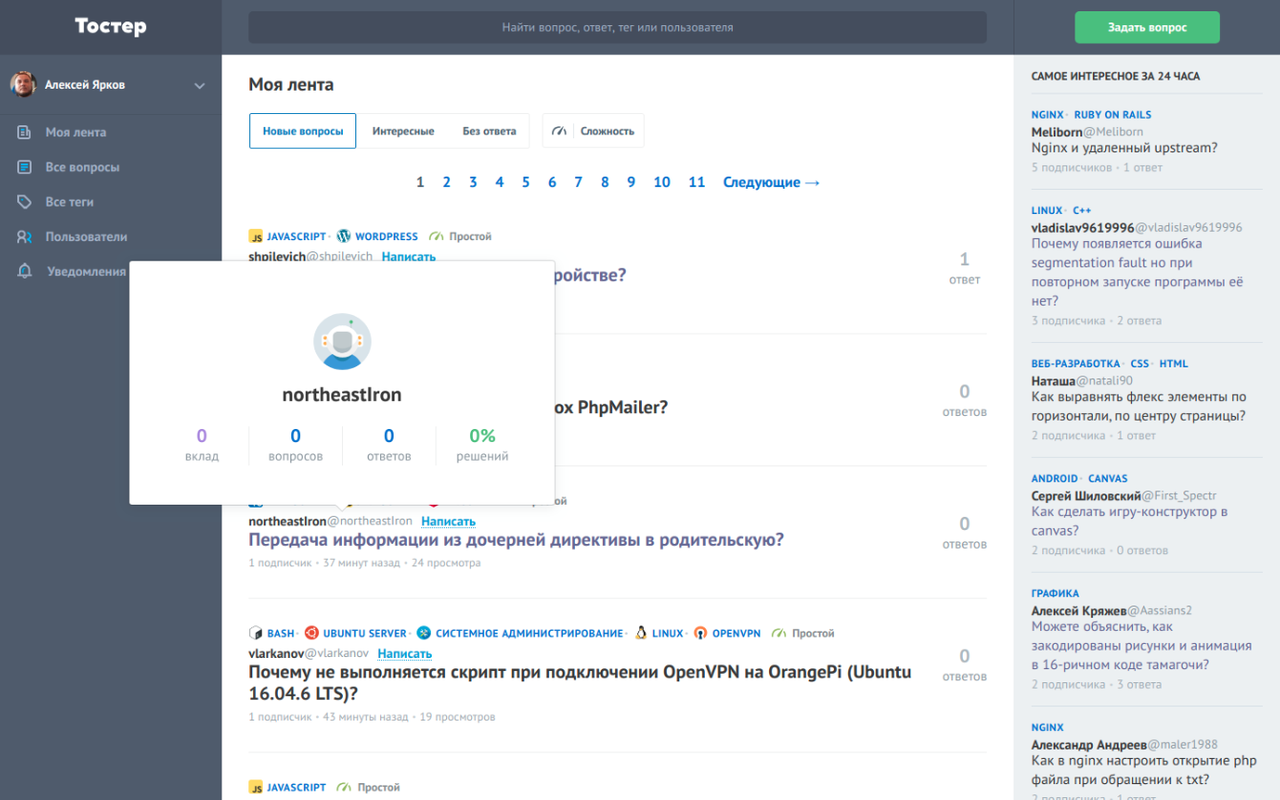The image size is (1280, 800).
Task: Open the OPENVPN tag
Action: (736, 633)
